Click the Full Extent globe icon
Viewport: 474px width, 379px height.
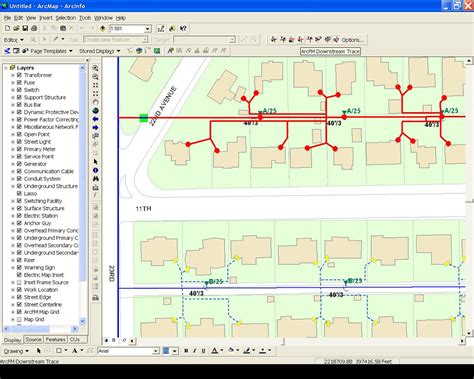click(x=95, y=111)
